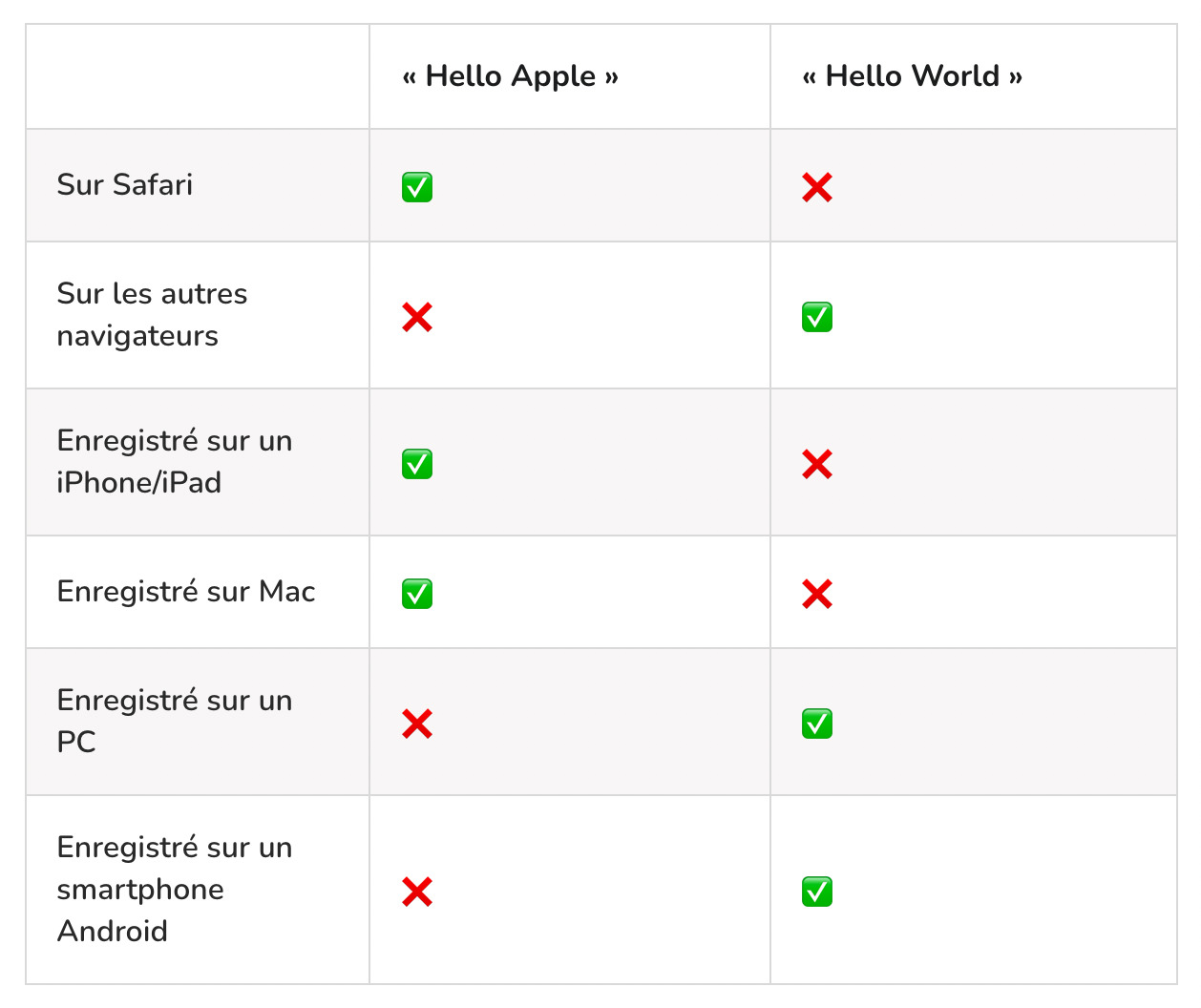Click the Sur Safari row label

click(x=125, y=184)
